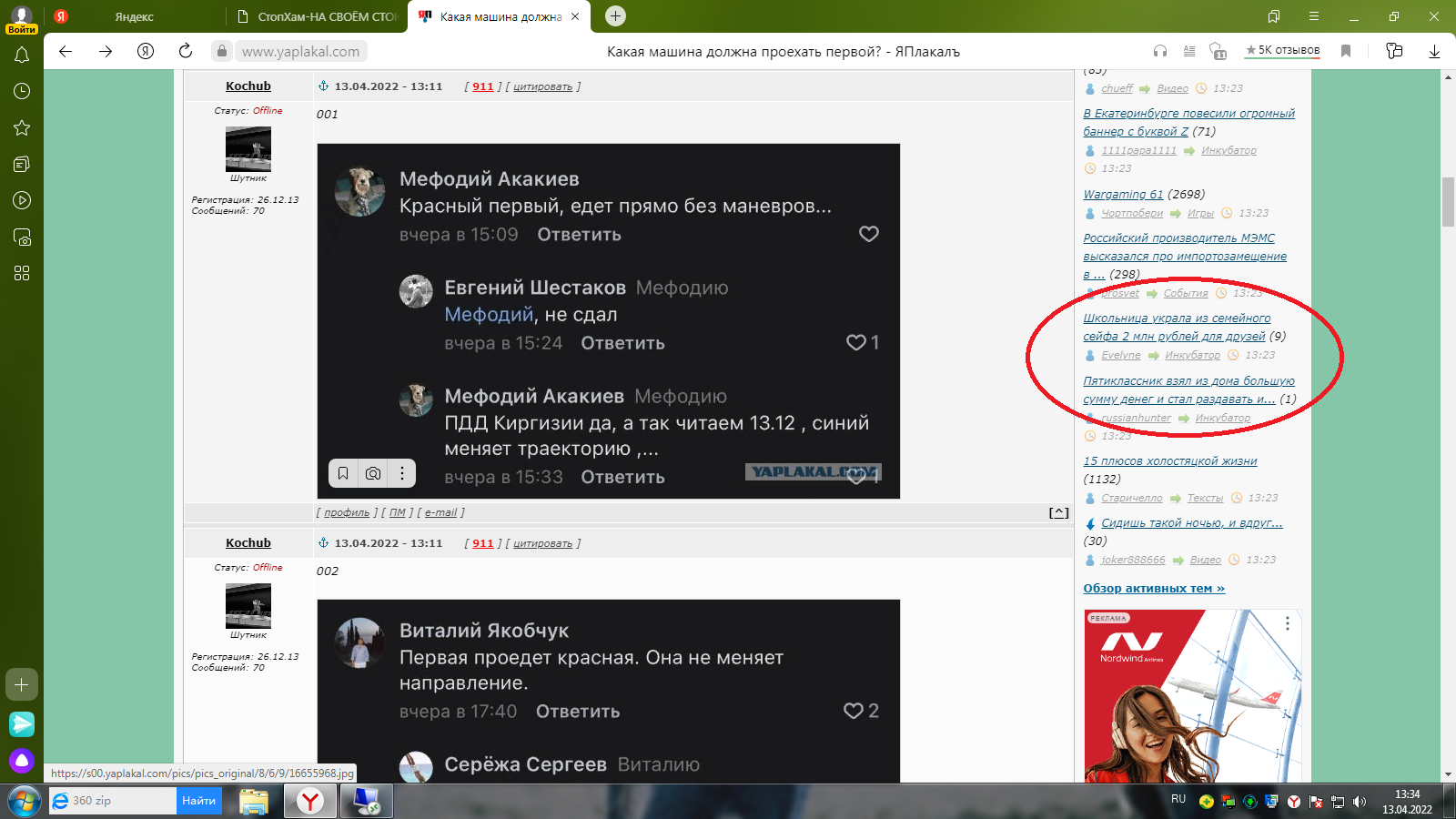Jump to top with the [^] icon

pos(1059,513)
